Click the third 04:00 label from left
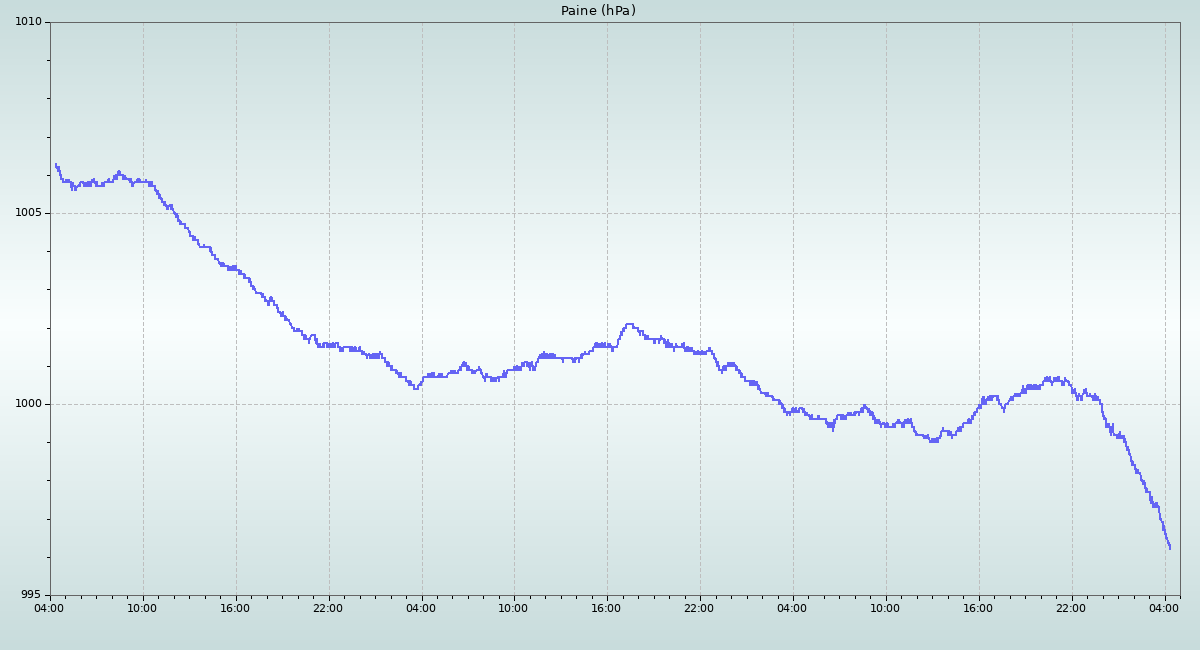This screenshot has width=1200, height=650. tap(792, 608)
